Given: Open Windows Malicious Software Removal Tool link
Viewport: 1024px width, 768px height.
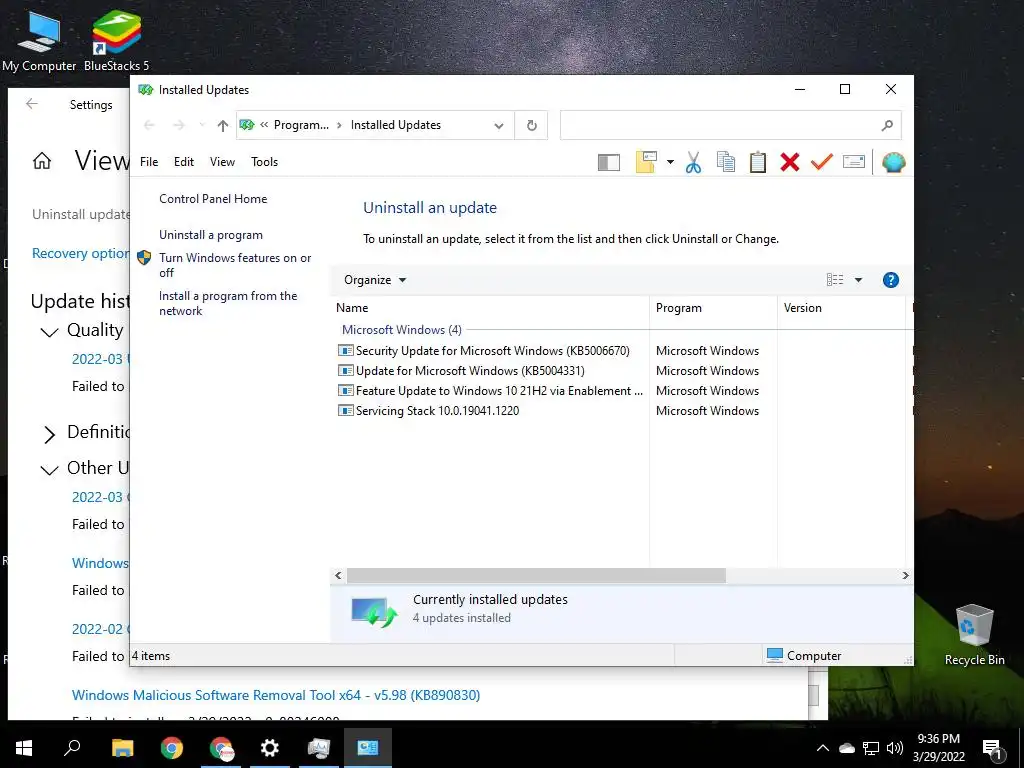Looking at the screenshot, I should pos(276,695).
